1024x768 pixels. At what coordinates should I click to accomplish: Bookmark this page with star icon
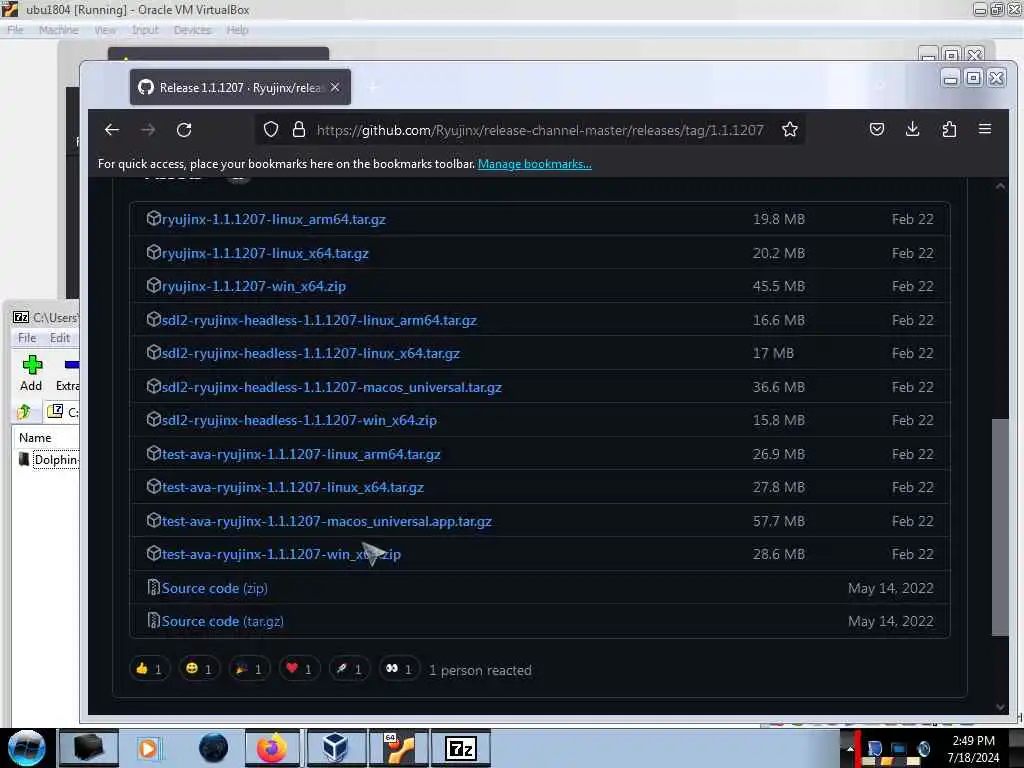coord(790,129)
